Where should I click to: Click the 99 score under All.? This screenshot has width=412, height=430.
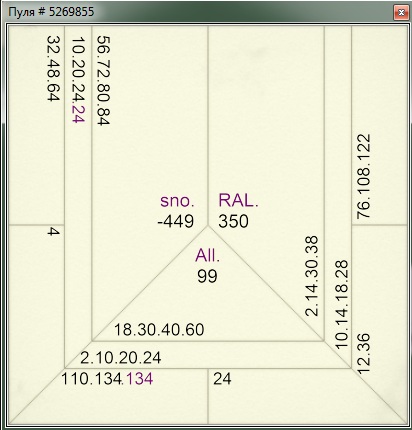coord(207,276)
